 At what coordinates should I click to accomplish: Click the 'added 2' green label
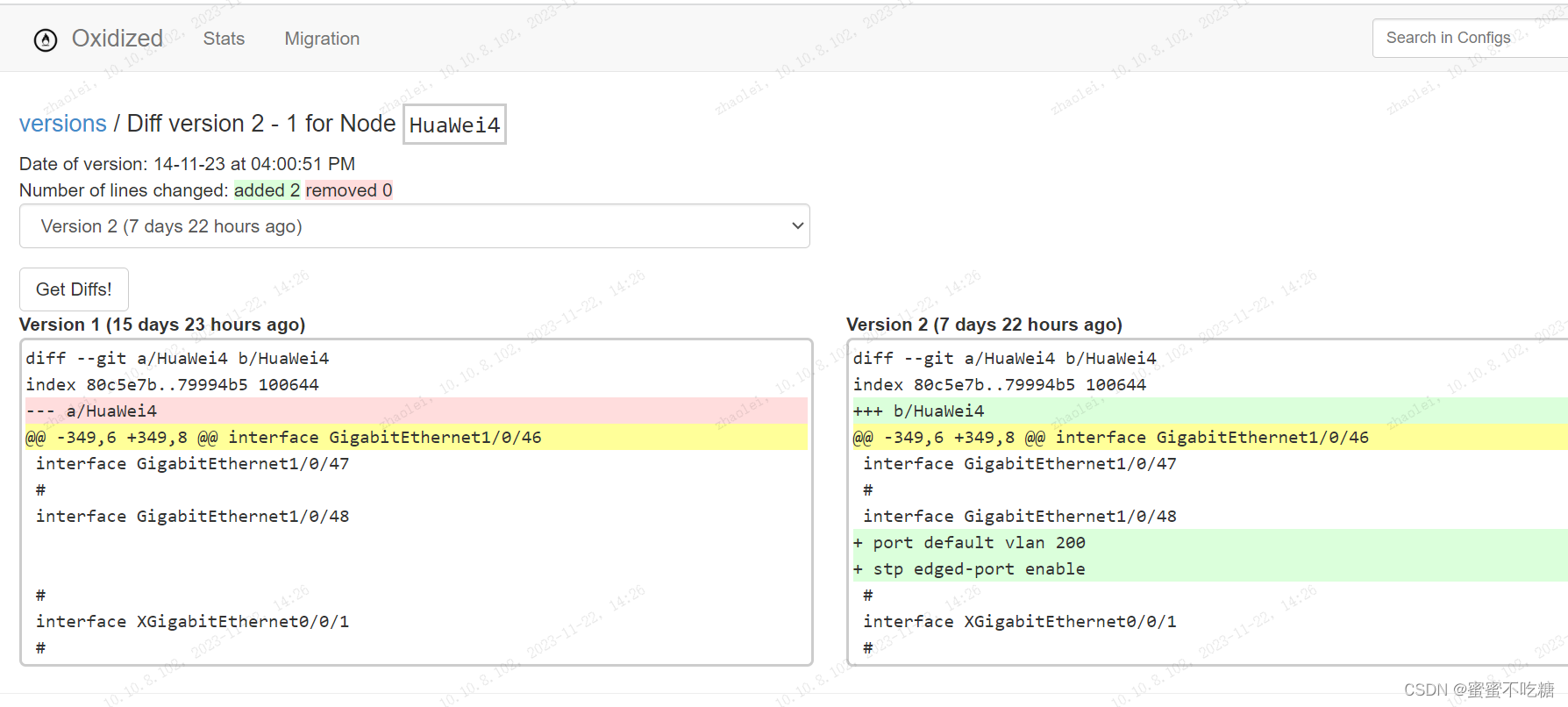267,190
